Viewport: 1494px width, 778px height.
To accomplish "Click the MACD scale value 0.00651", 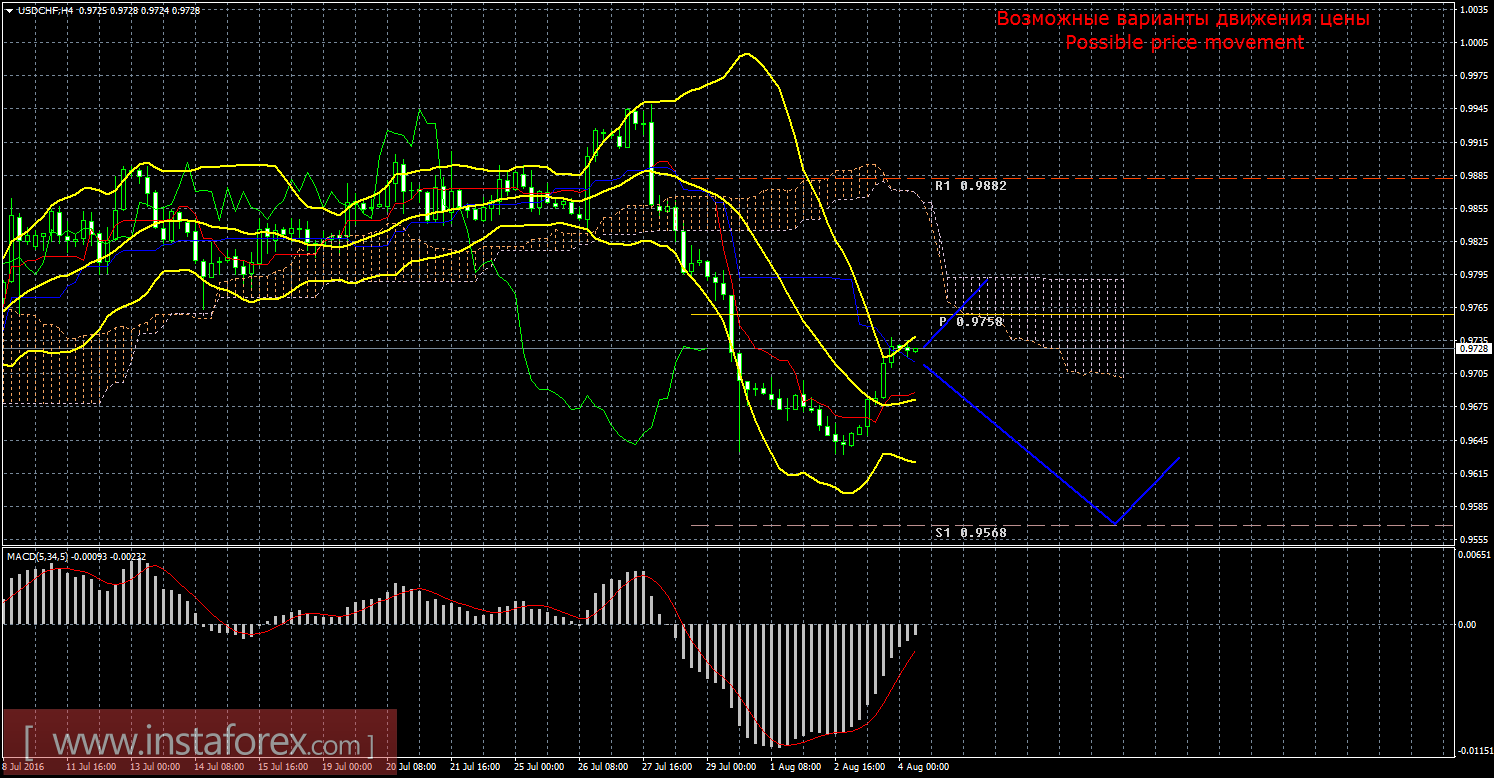I will click(1473, 554).
